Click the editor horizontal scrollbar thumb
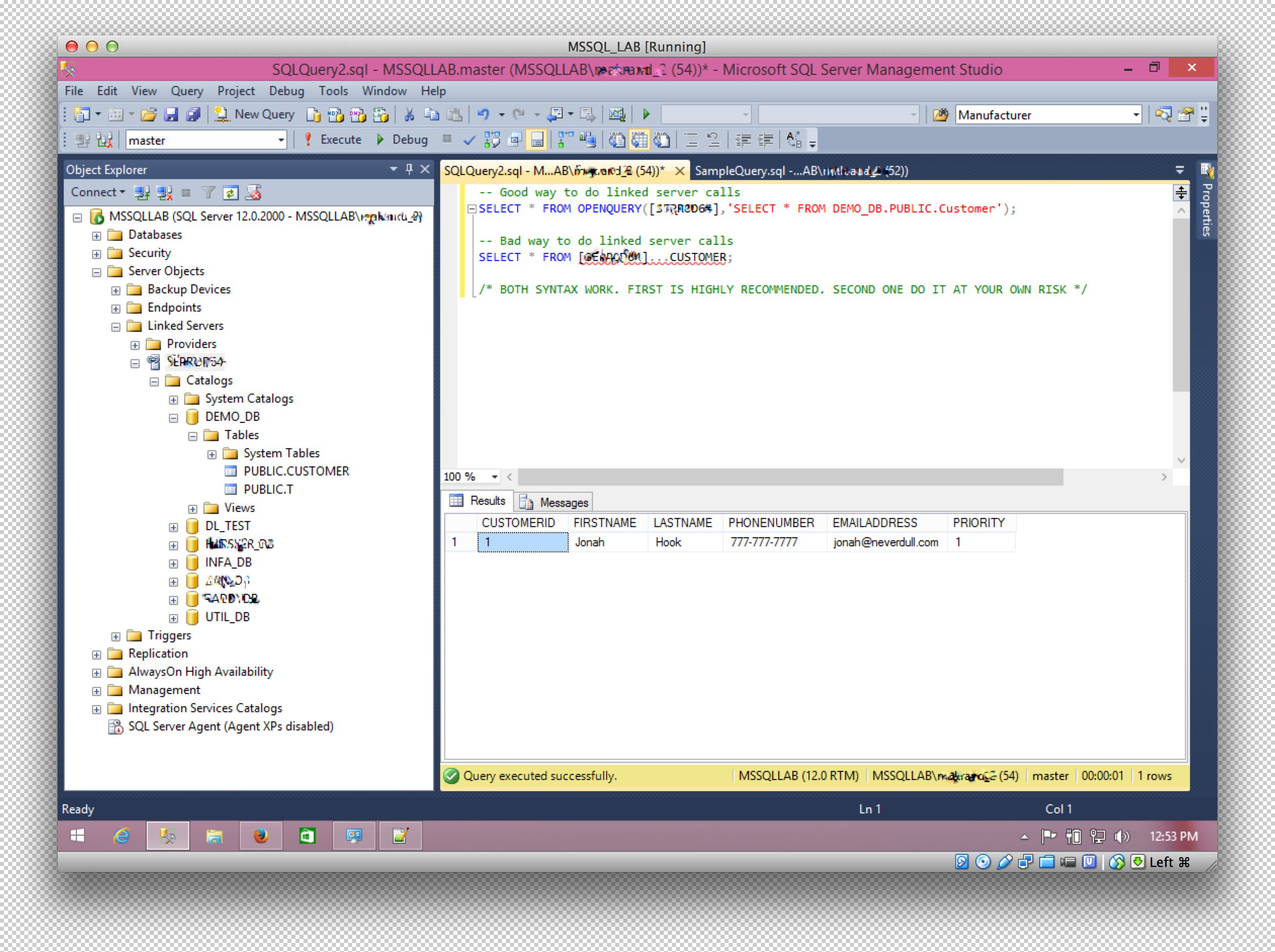The width and height of the screenshot is (1275, 952). (x=790, y=477)
